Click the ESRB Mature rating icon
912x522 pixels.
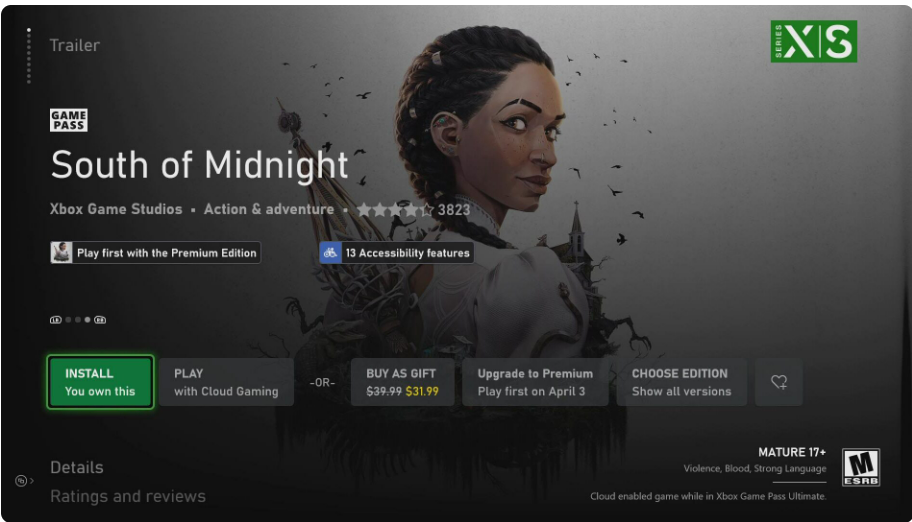861,467
